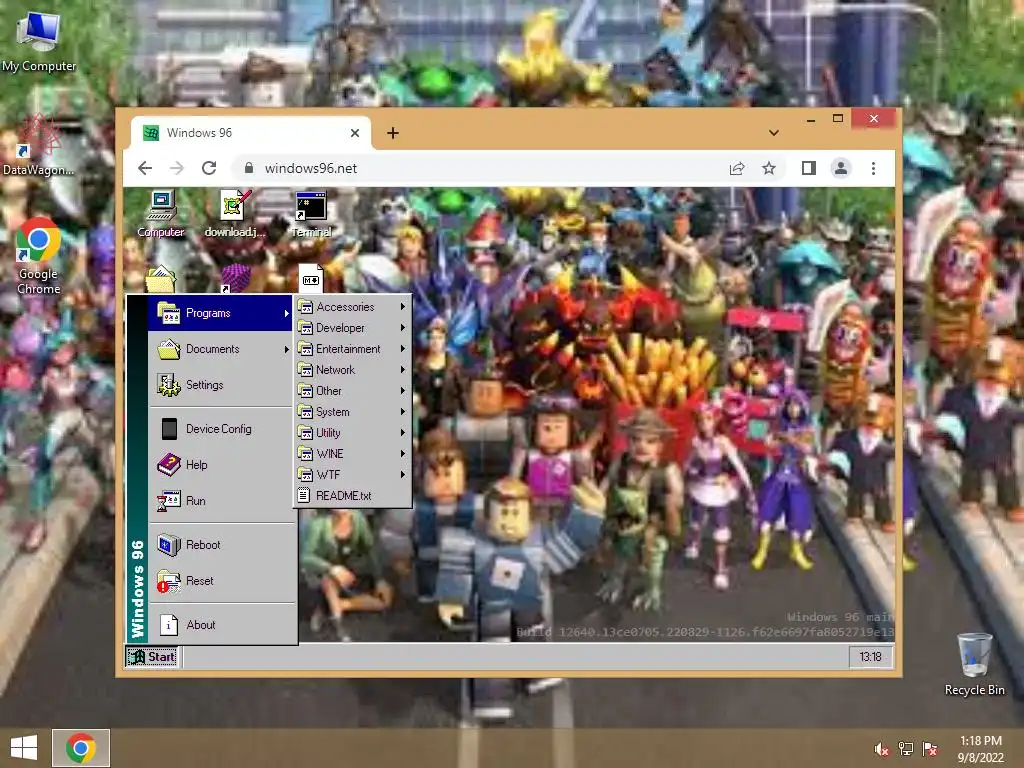Click Chrome icon in the taskbar
Image resolution: width=1024 pixels, height=768 pixels.
81,748
